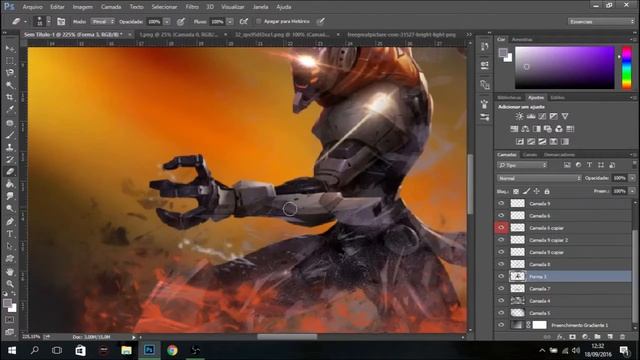The width and height of the screenshot is (640, 360).
Task: Click the hue spectrum slider
Action: tap(627, 67)
